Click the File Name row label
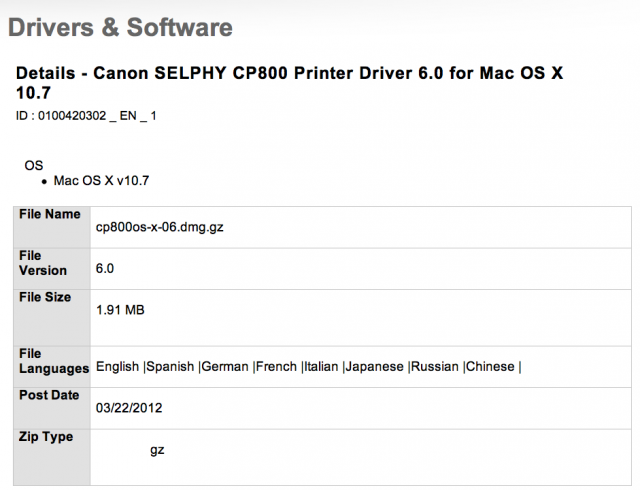Viewport: 640px width, 490px height. pyautogui.click(x=49, y=214)
